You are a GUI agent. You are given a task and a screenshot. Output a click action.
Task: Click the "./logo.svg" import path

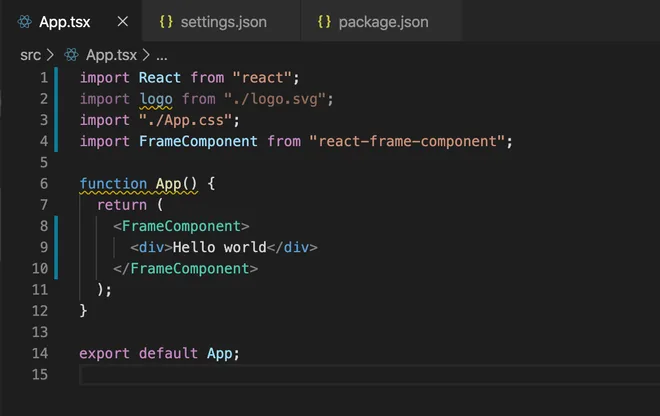tap(275, 99)
